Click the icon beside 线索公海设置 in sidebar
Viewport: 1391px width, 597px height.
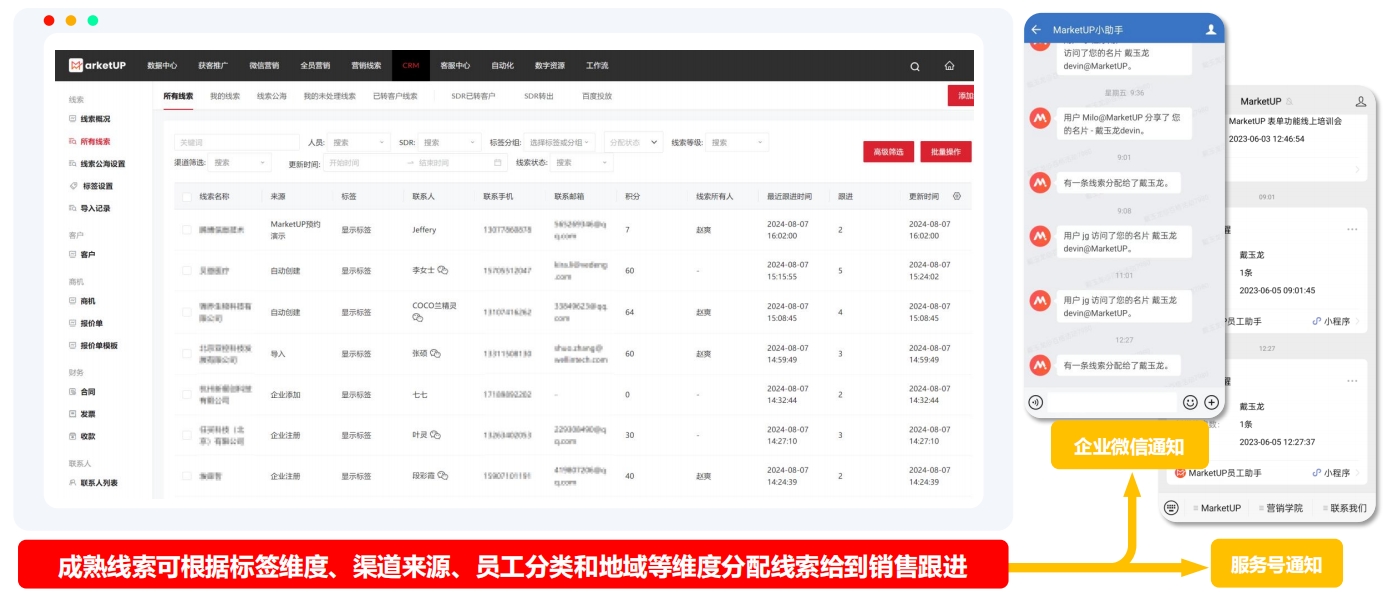click(72, 164)
